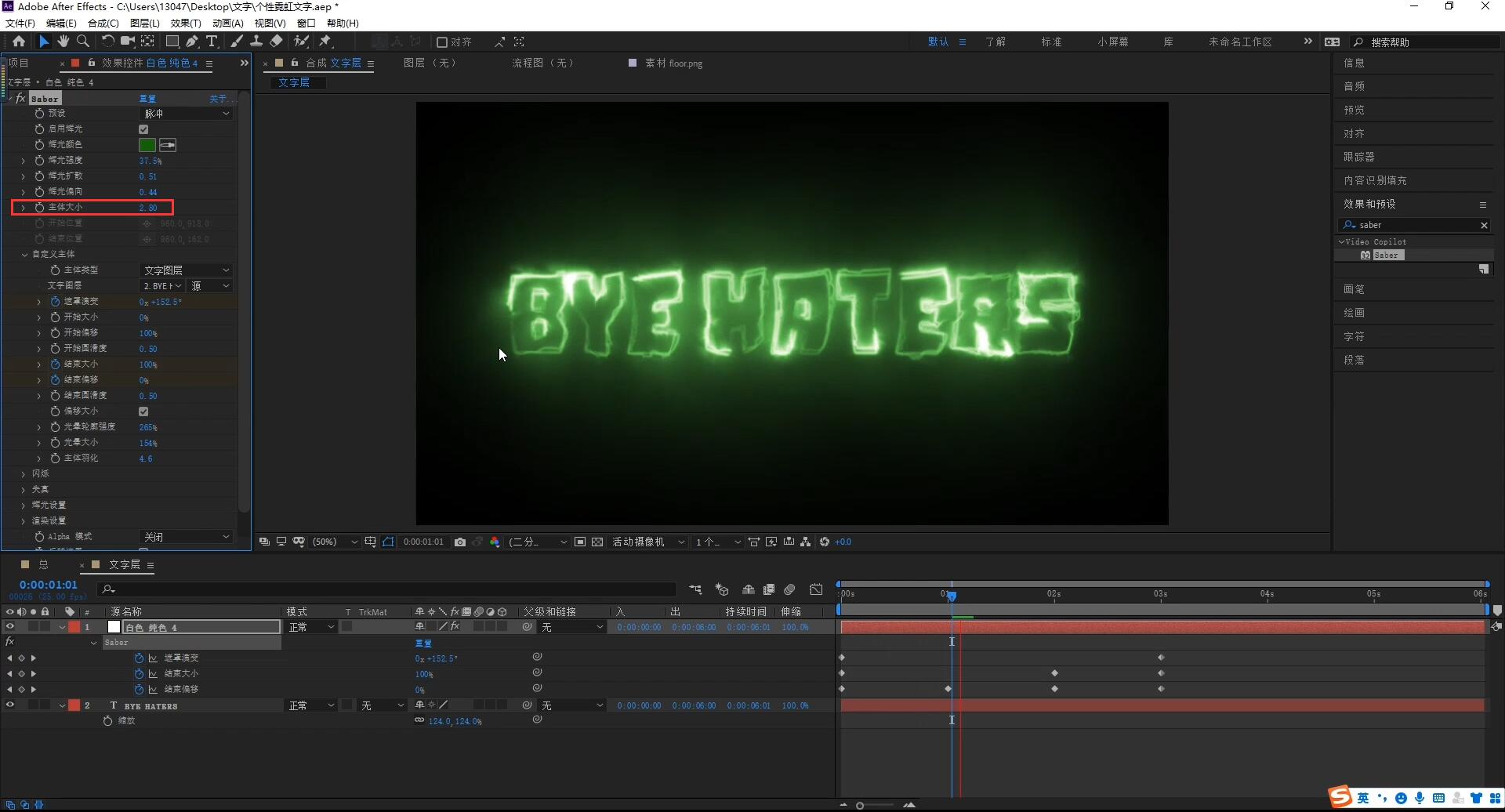Toggle the 缩放 stopwatch under BYE HATERS layer
1505x812 pixels.
tap(108, 721)
